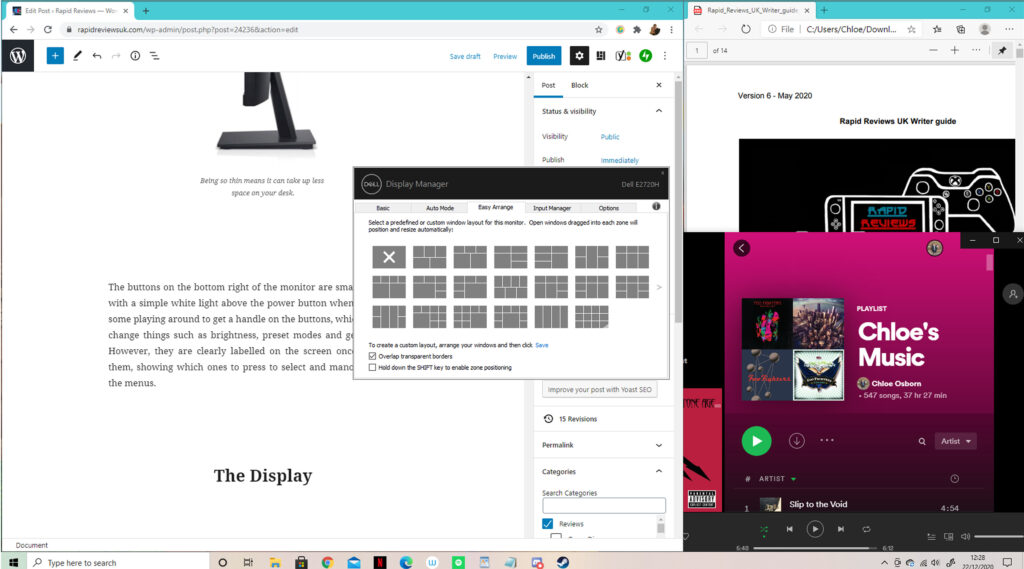
Task: Change publish time via Immediately link
Action: click(x=620, y=160)
